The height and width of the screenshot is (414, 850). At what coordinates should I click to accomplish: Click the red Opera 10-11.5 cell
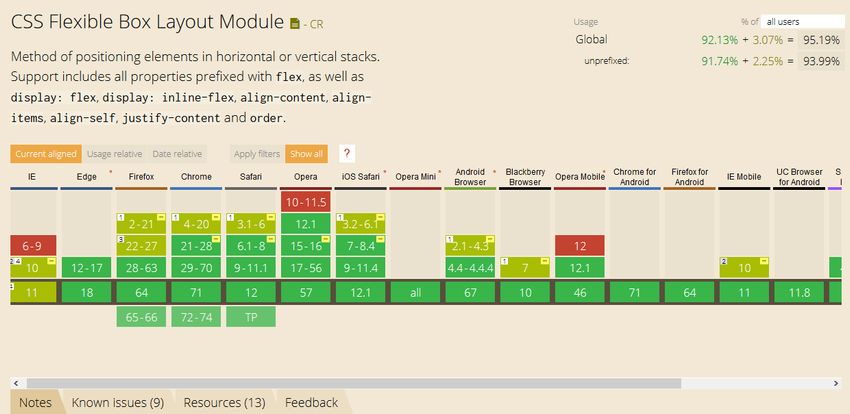(306, 202)
